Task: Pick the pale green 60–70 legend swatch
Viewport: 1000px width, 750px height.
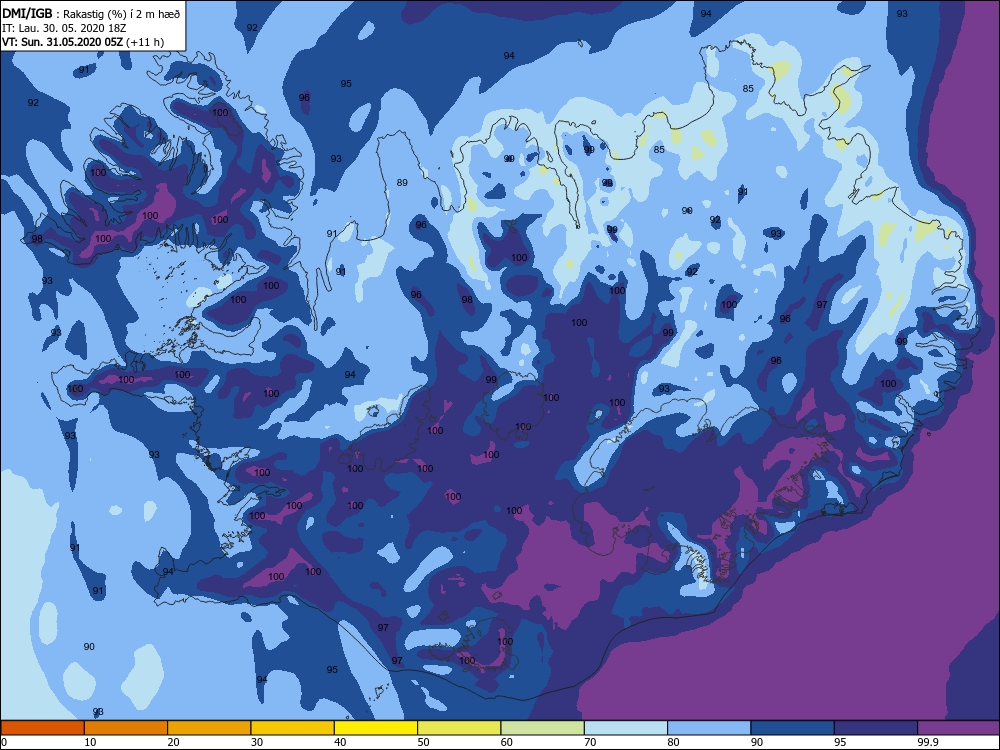Action: click(543, 728)
